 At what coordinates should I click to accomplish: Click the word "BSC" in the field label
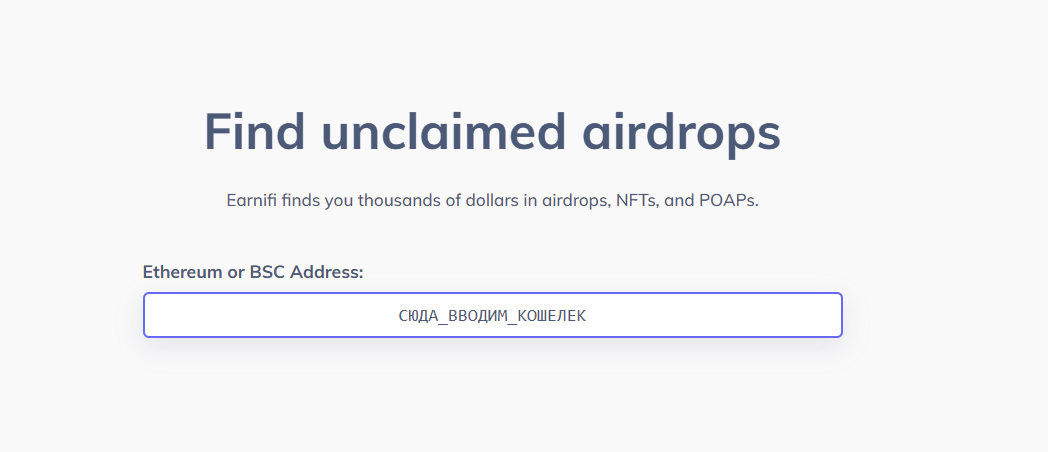pyautogui.click(x=267, y=271)
